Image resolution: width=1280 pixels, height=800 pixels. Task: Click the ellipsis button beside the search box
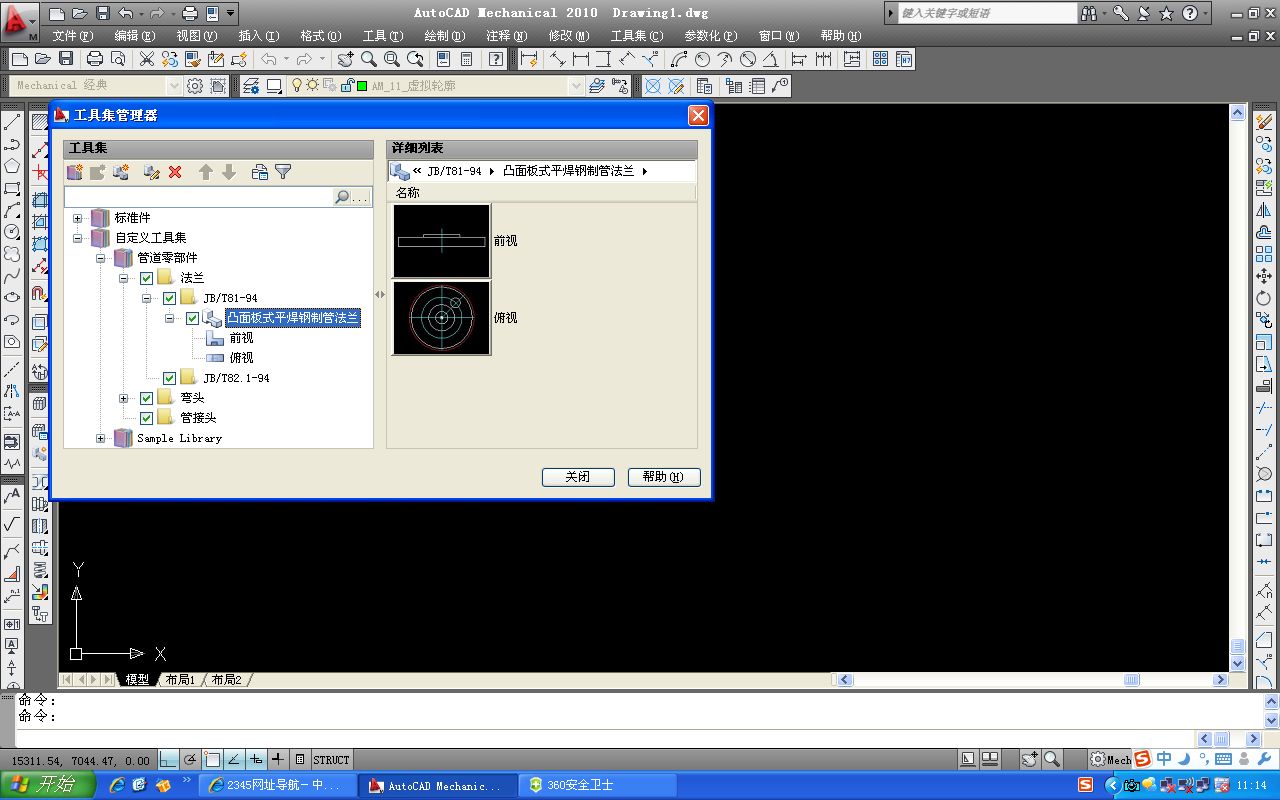[x=361, y=198]
